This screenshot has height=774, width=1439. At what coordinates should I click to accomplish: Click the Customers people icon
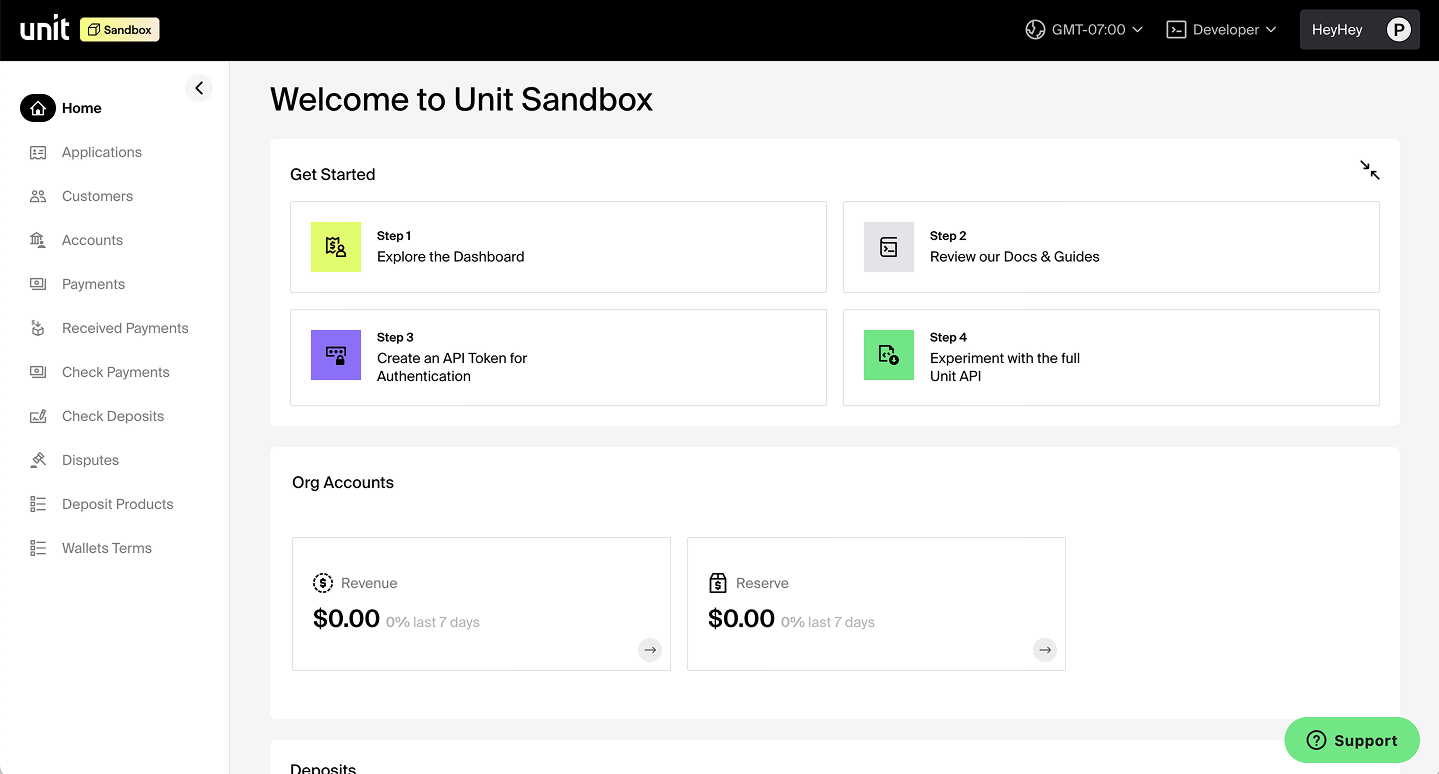(38, 196)
